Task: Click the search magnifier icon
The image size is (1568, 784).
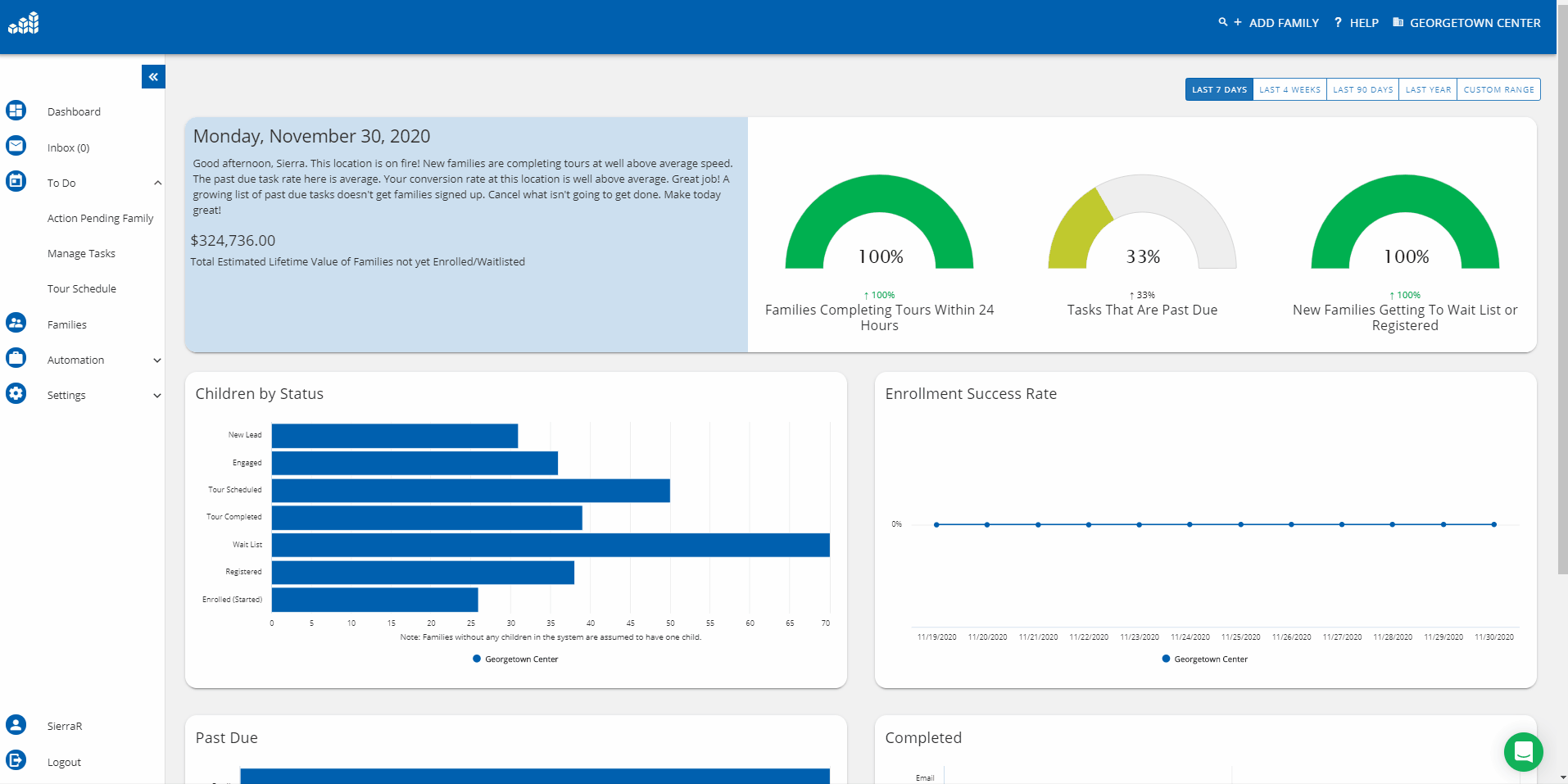Action: 1222,22
